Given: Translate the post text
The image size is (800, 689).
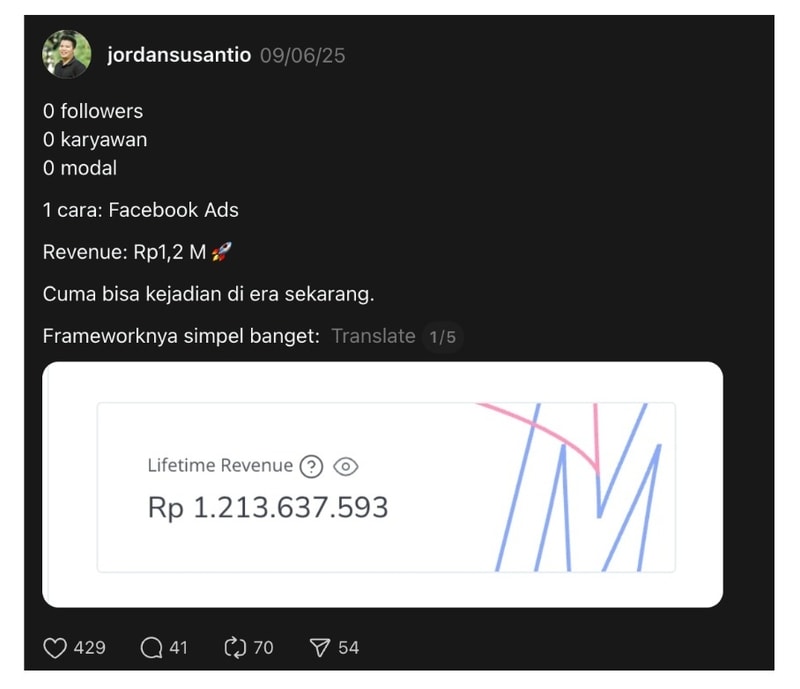Looking at the screenshot, I should [373, 336].
